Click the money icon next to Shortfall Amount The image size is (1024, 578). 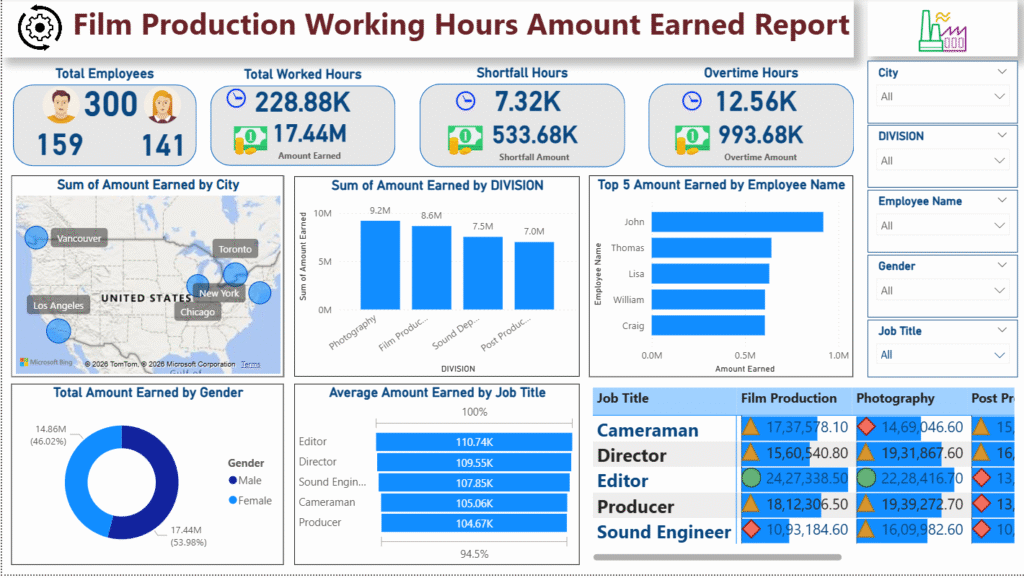pos(466,135)
